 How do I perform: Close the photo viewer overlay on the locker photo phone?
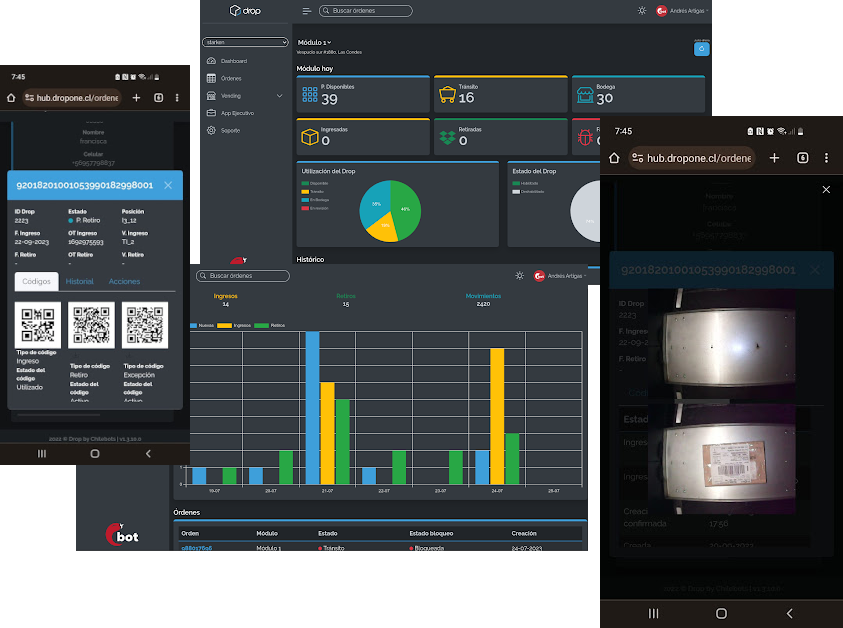[826, 189]
